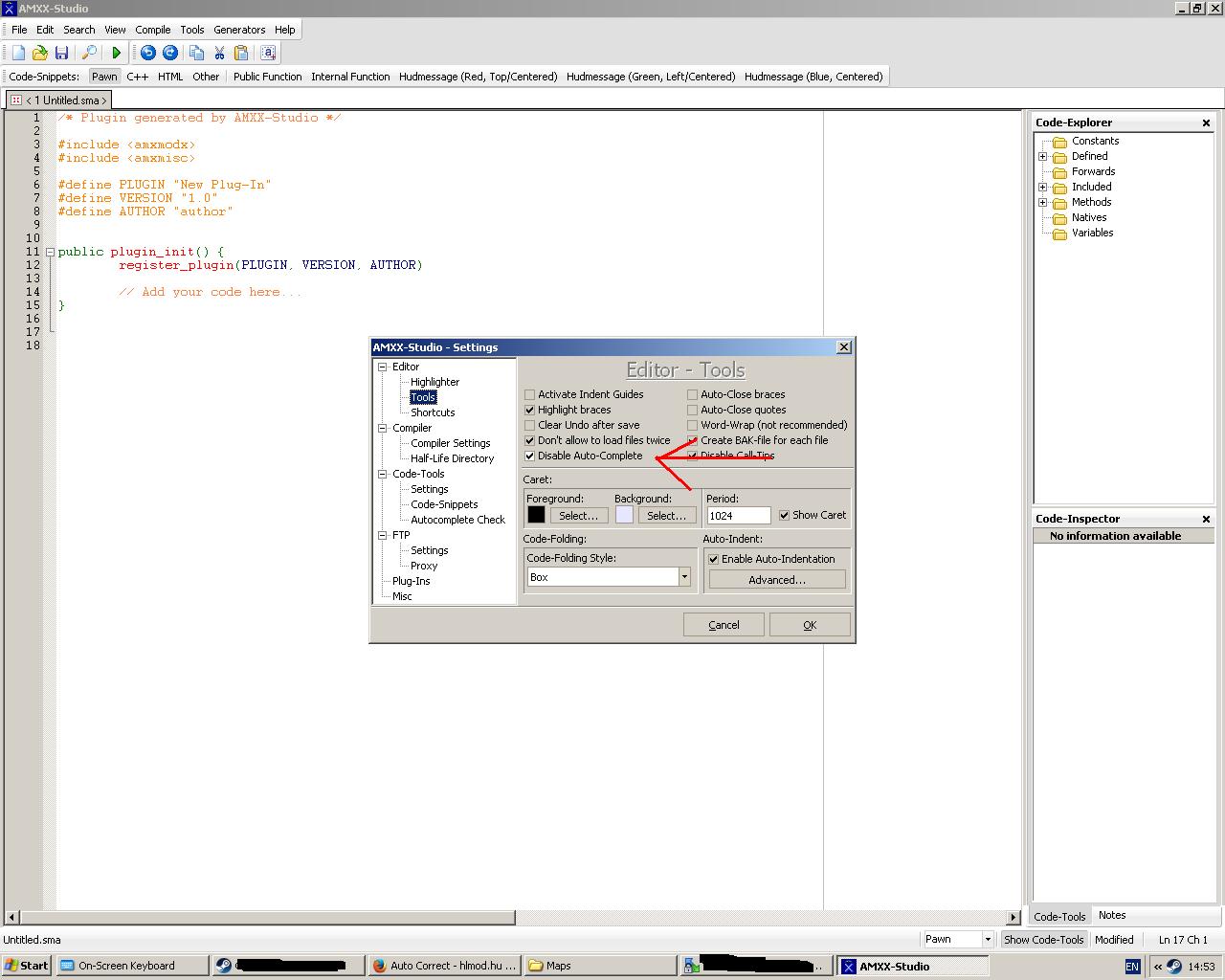Click the Save floppy disk icon
The height and width of the screenshot is (980, 1225).
click(61, 54)
